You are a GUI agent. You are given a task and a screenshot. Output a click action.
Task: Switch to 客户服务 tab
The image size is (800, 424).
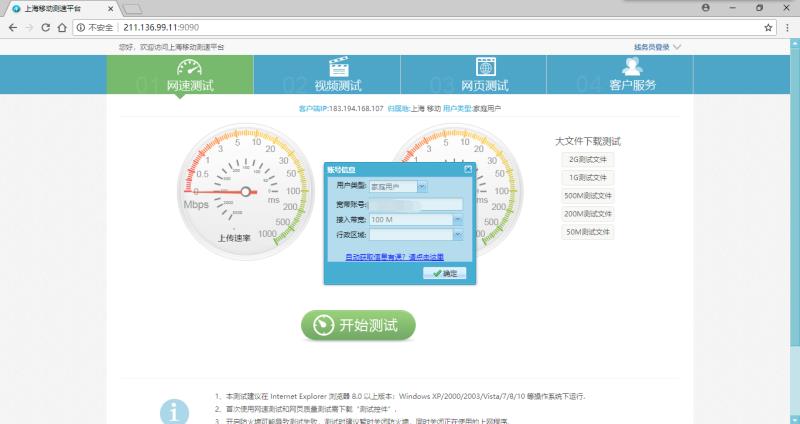[620, 74]
